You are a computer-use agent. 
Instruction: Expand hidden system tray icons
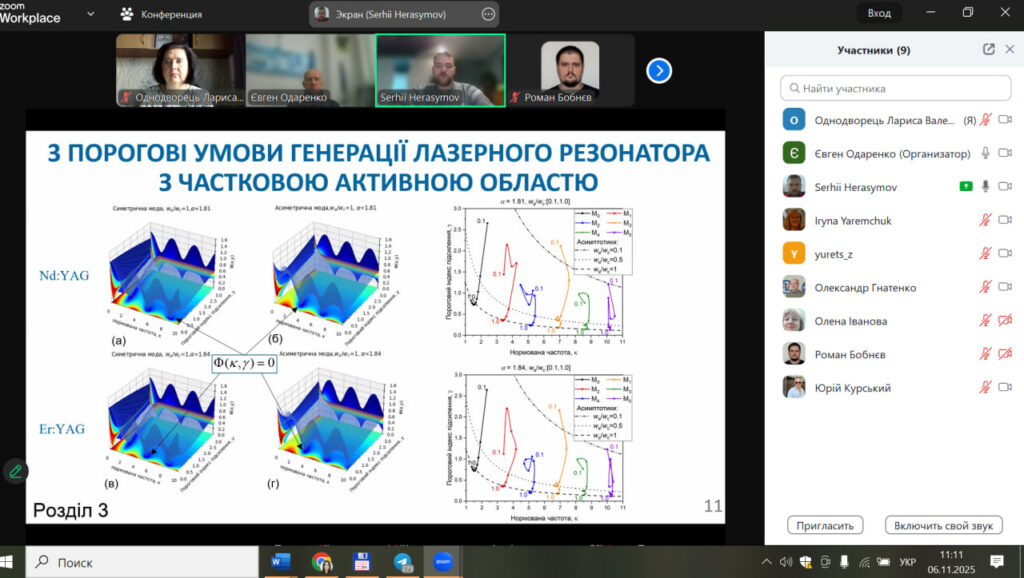(x=766, y=562)
